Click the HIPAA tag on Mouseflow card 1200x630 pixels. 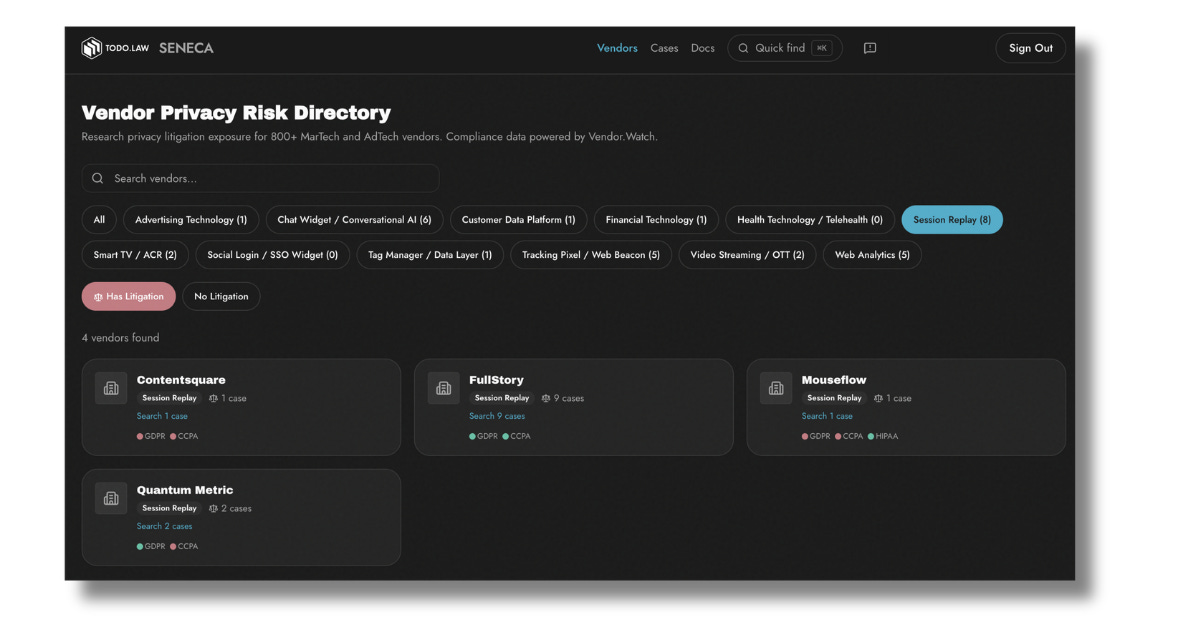883,436
